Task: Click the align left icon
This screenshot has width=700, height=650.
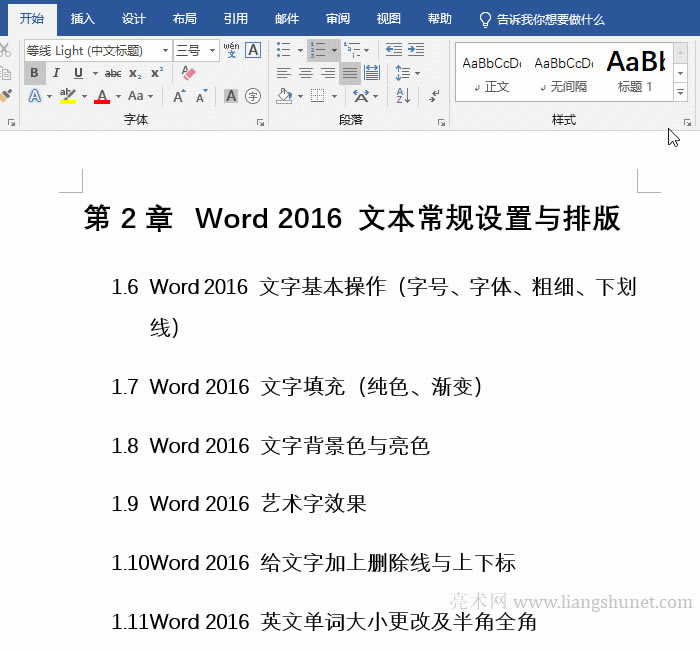Action: pos(284,73)
